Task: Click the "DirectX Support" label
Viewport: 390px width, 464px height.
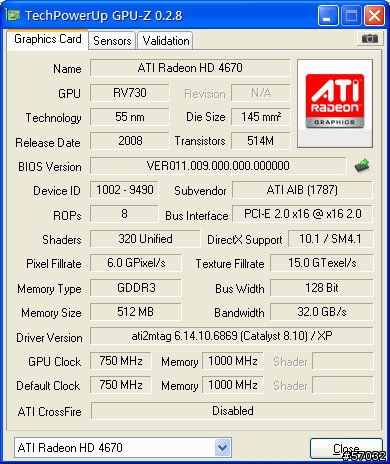Action: pyautogui.click(x=245, y=240)
